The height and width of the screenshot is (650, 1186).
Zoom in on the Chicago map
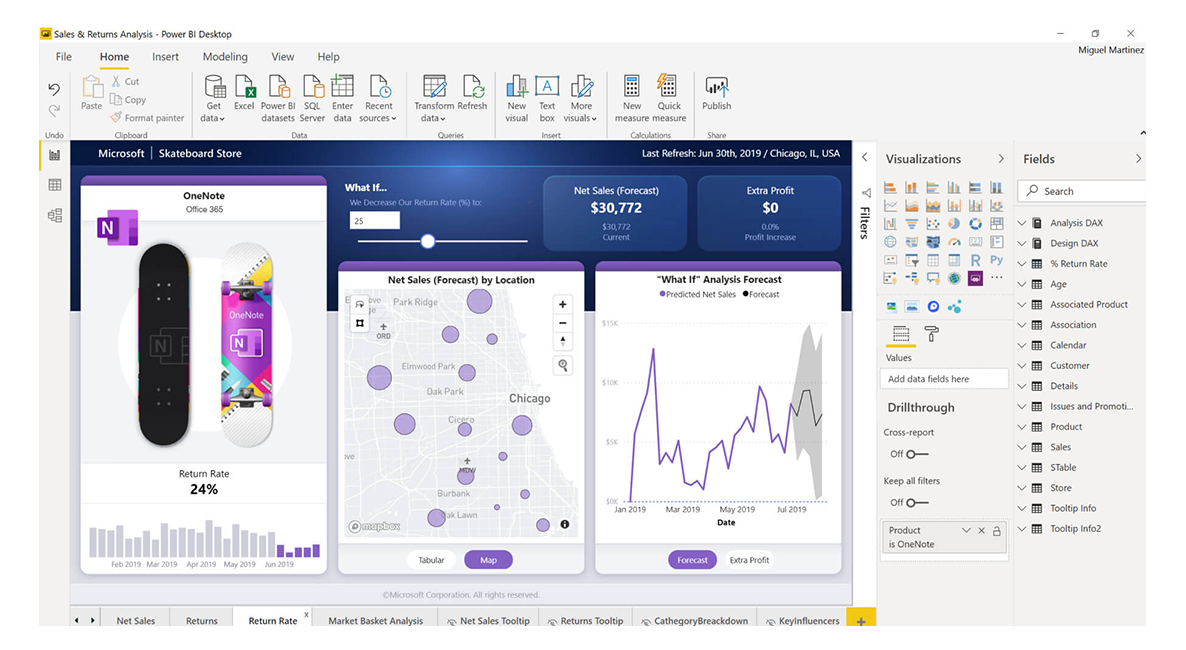pos(563,304)
